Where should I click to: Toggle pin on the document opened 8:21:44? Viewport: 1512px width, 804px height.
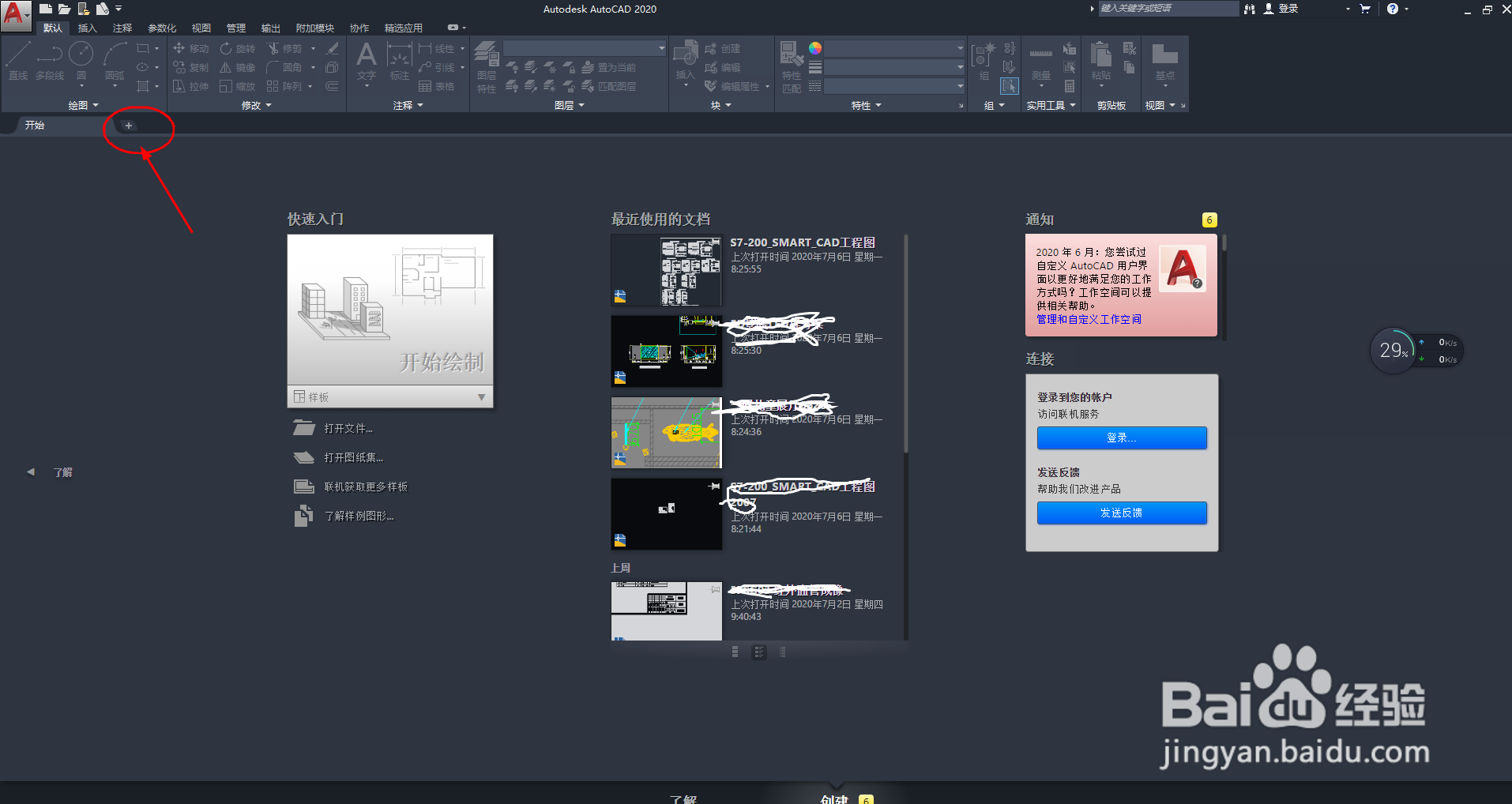(x=715, y=486)
